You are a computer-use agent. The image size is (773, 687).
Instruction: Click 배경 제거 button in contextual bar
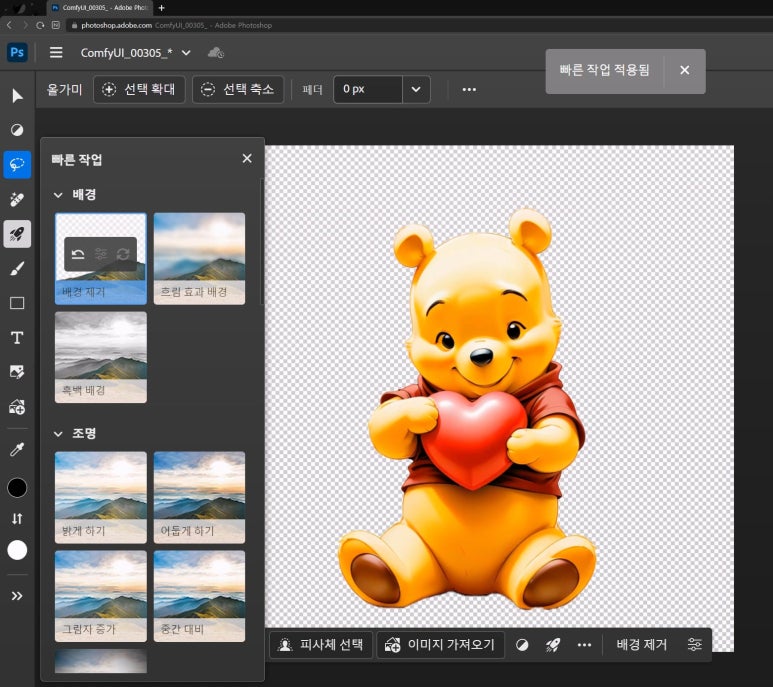641,645
